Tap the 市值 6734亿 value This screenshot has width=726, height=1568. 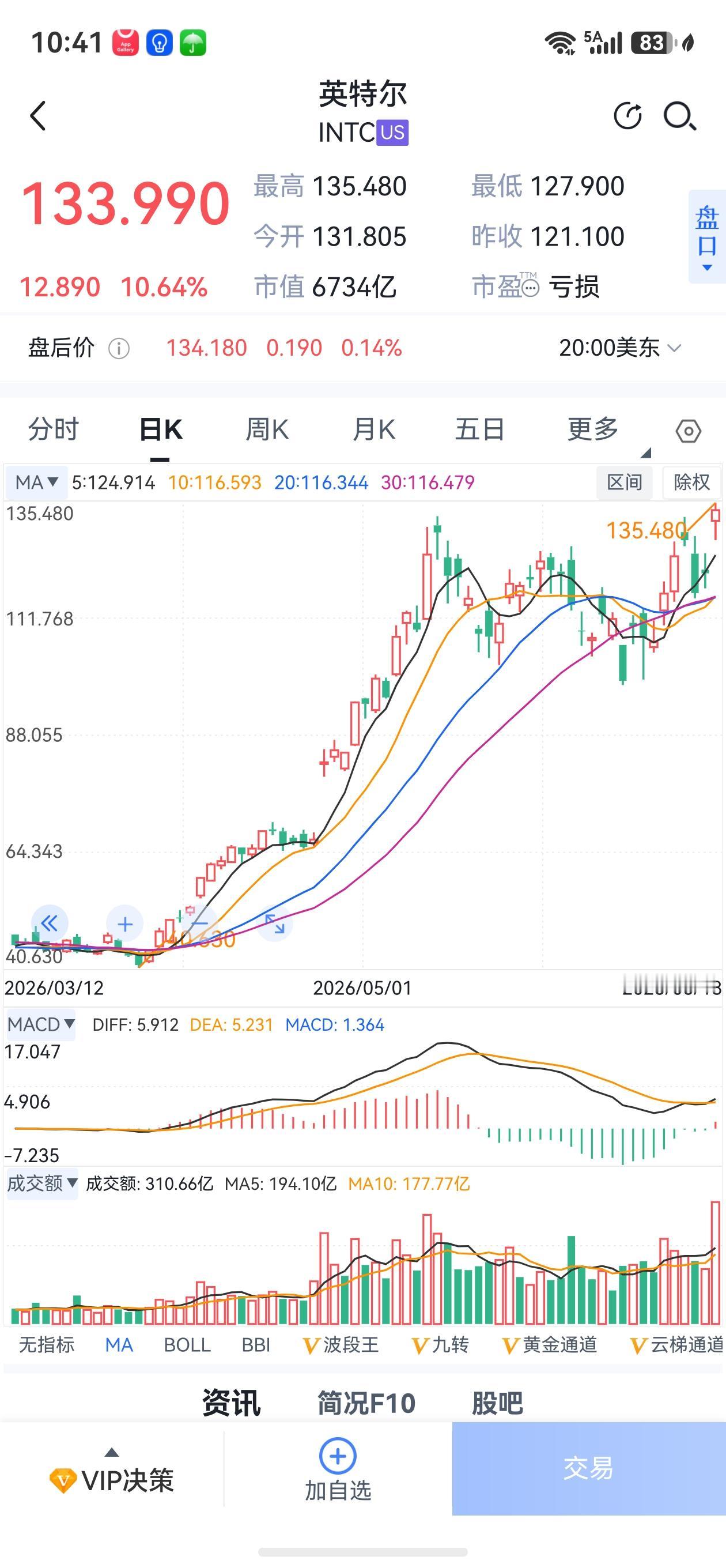[325, 286]
